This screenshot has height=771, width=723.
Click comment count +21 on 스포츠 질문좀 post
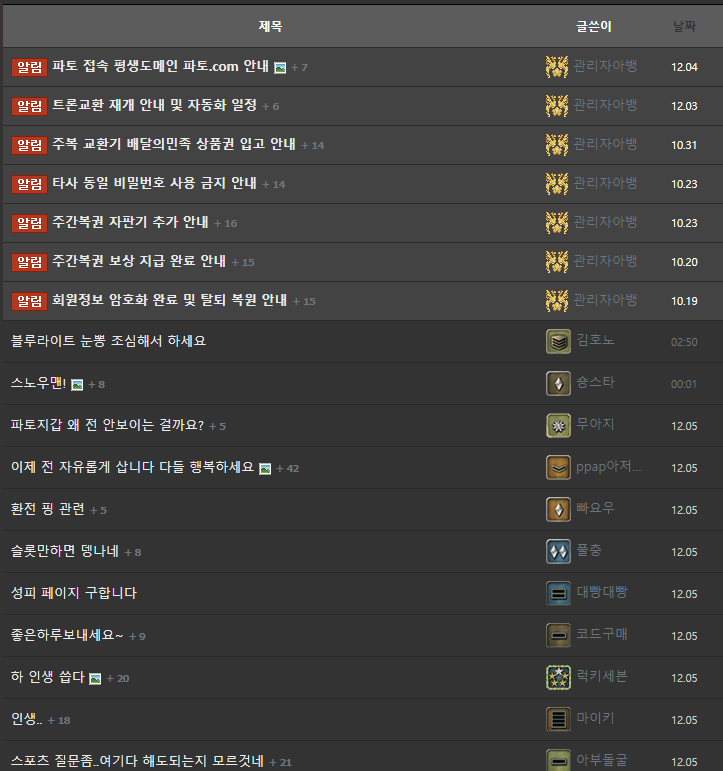click(281, 763)
